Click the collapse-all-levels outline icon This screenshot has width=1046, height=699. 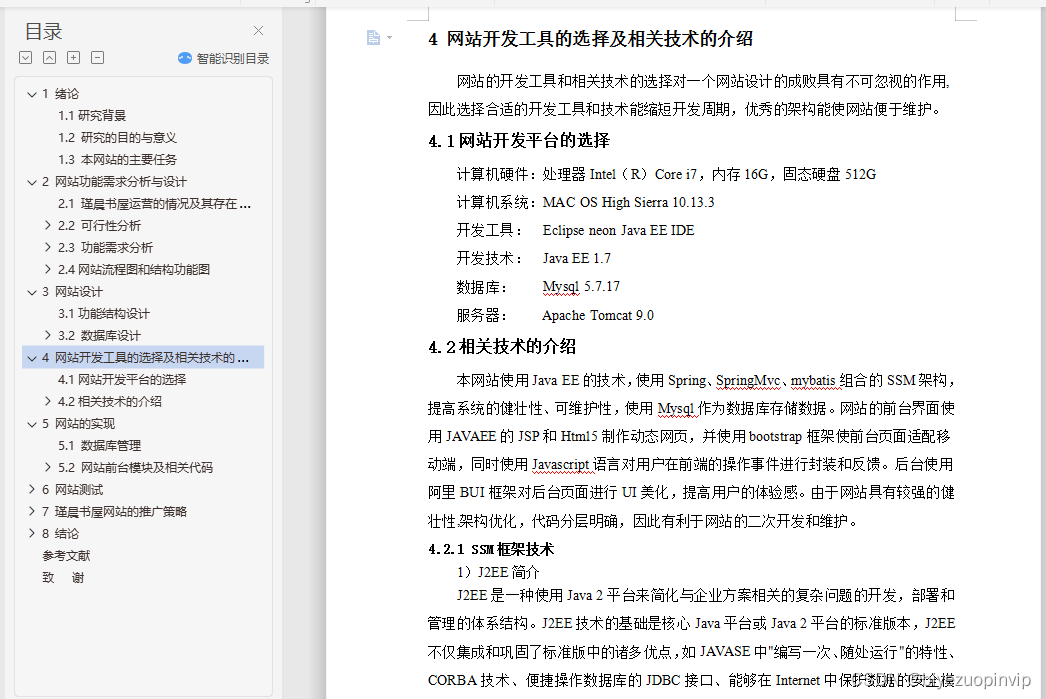coord(49,58)
